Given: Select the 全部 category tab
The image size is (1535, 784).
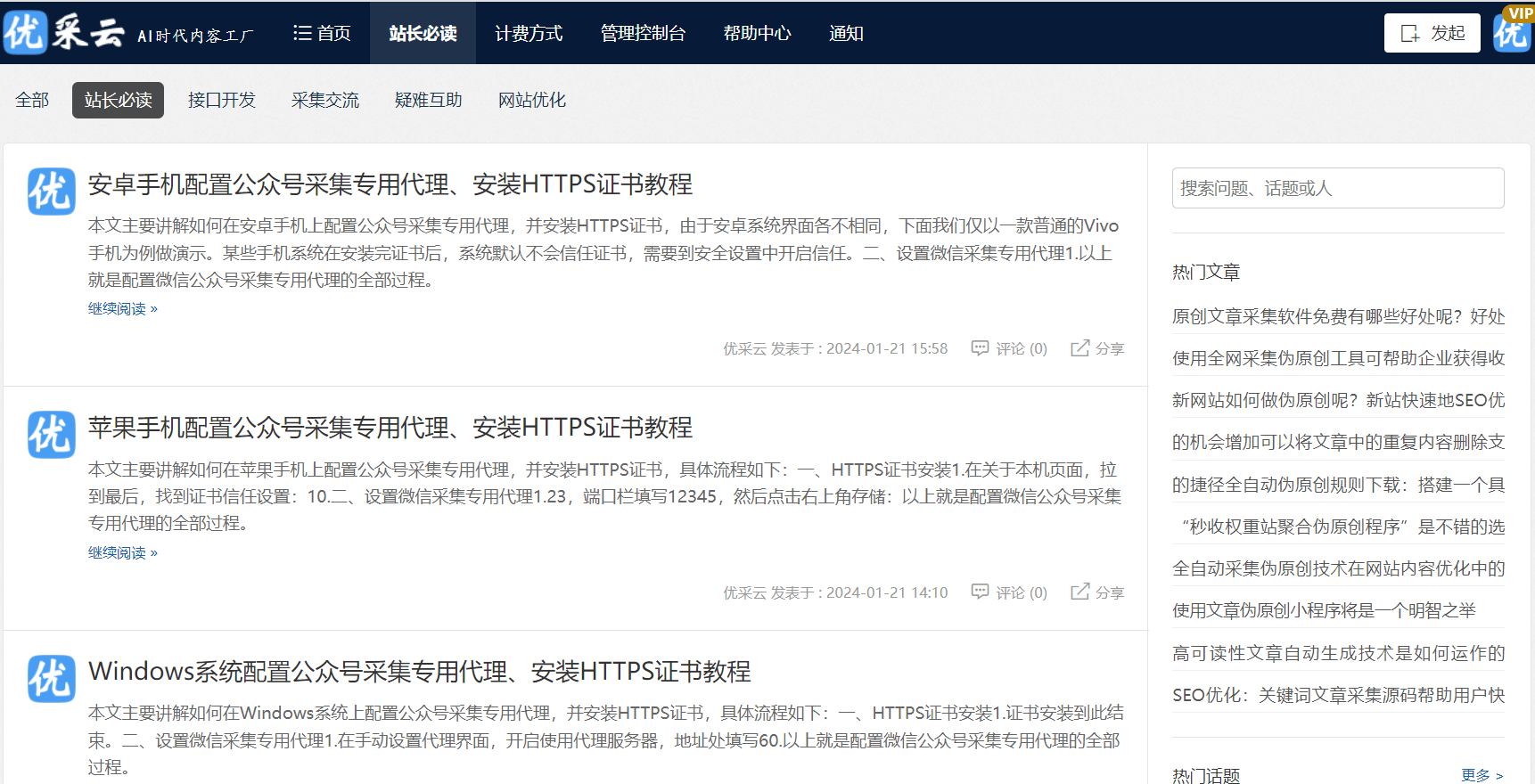Looking at the screenshot, I should [32, 100].
